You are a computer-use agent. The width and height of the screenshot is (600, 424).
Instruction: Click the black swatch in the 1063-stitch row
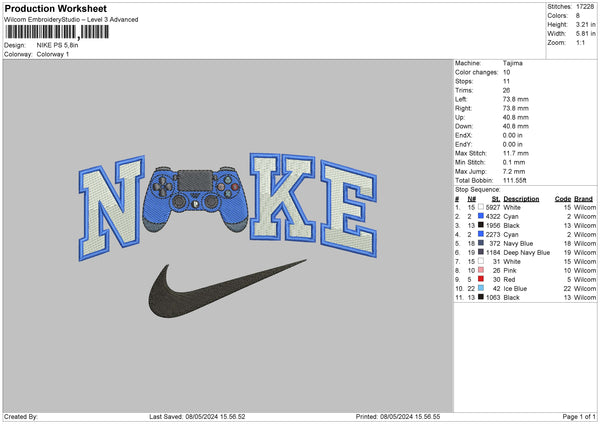481,297
